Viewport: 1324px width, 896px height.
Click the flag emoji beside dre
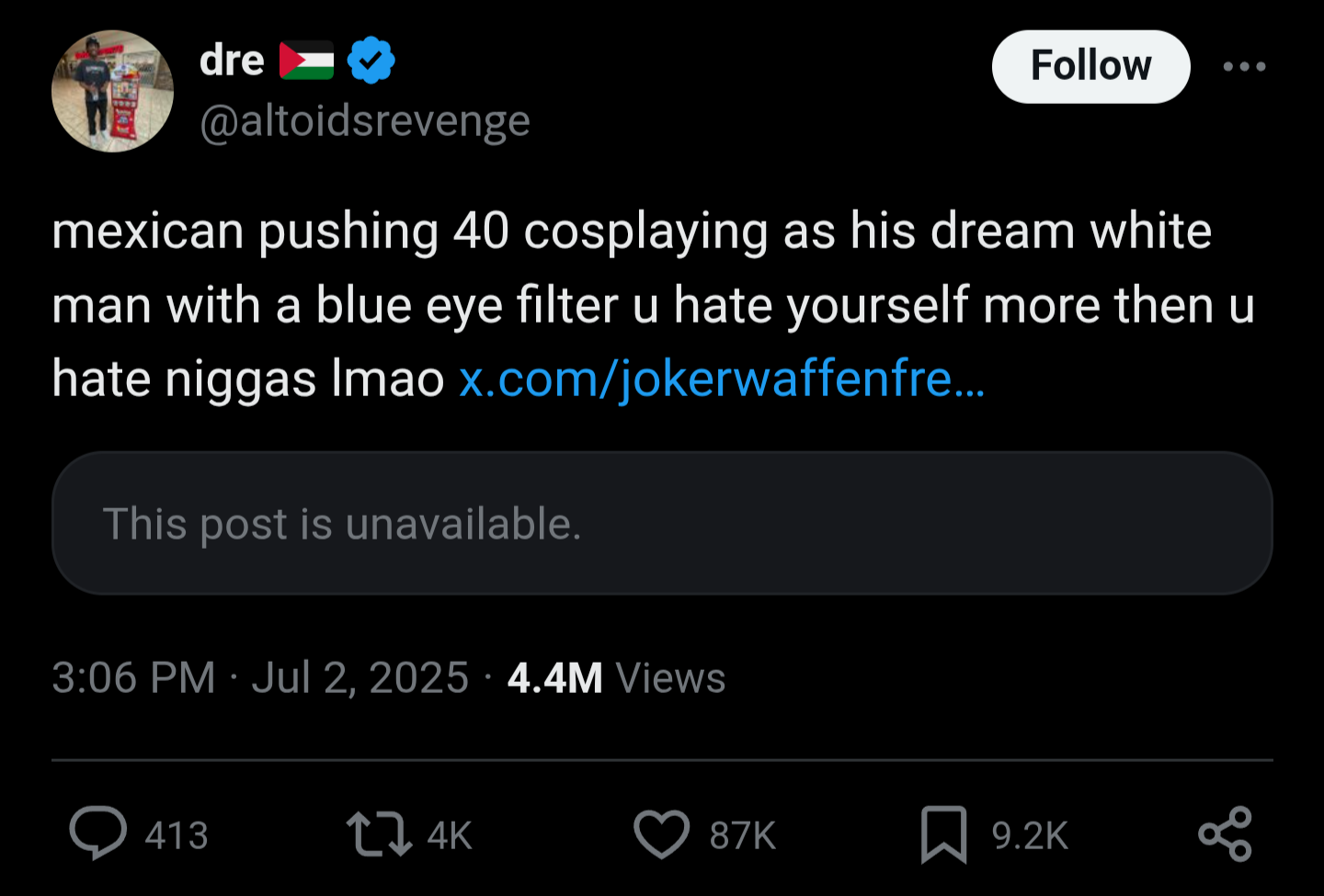click(x=306, y=61)
